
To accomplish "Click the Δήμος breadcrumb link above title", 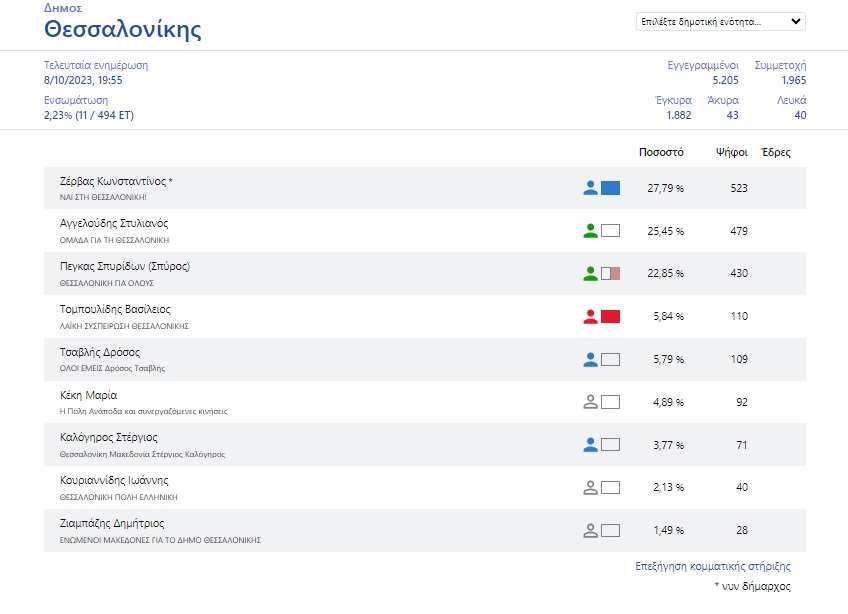I will [63, 7].
